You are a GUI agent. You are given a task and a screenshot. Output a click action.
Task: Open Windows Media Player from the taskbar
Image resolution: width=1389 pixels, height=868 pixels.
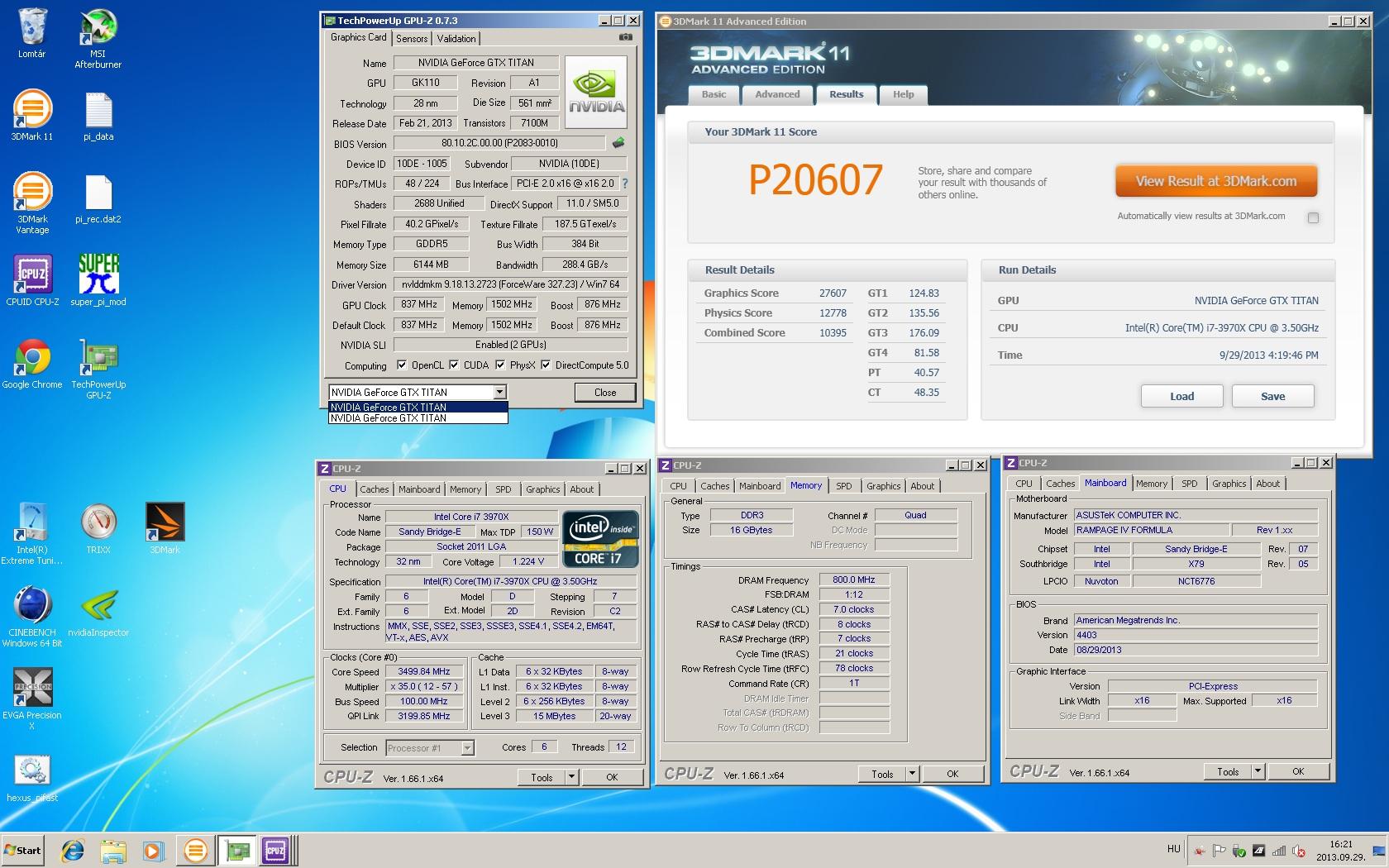click(153, 851)
